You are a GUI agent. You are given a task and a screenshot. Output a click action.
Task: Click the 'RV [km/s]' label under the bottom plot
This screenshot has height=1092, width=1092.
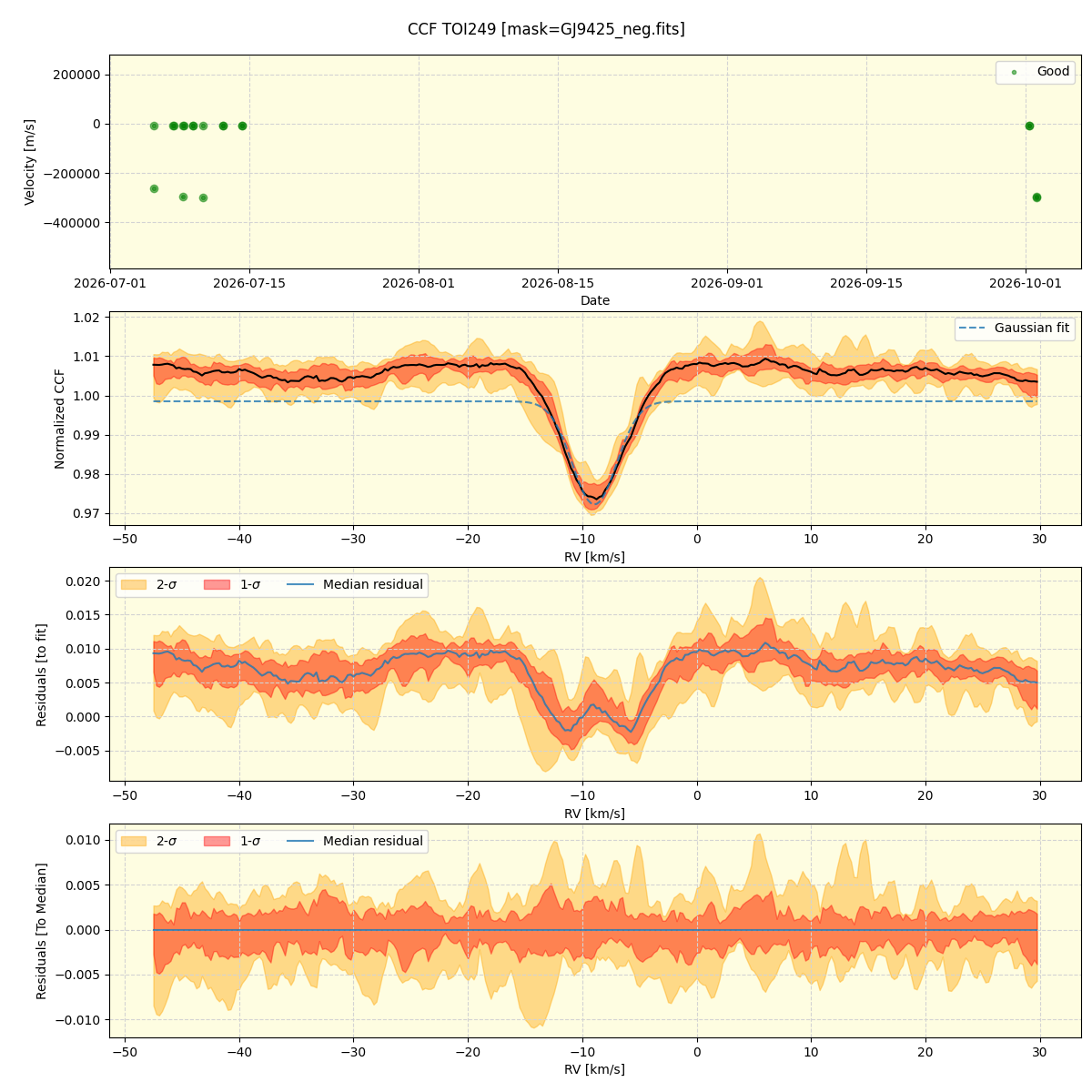(595, 1069)
